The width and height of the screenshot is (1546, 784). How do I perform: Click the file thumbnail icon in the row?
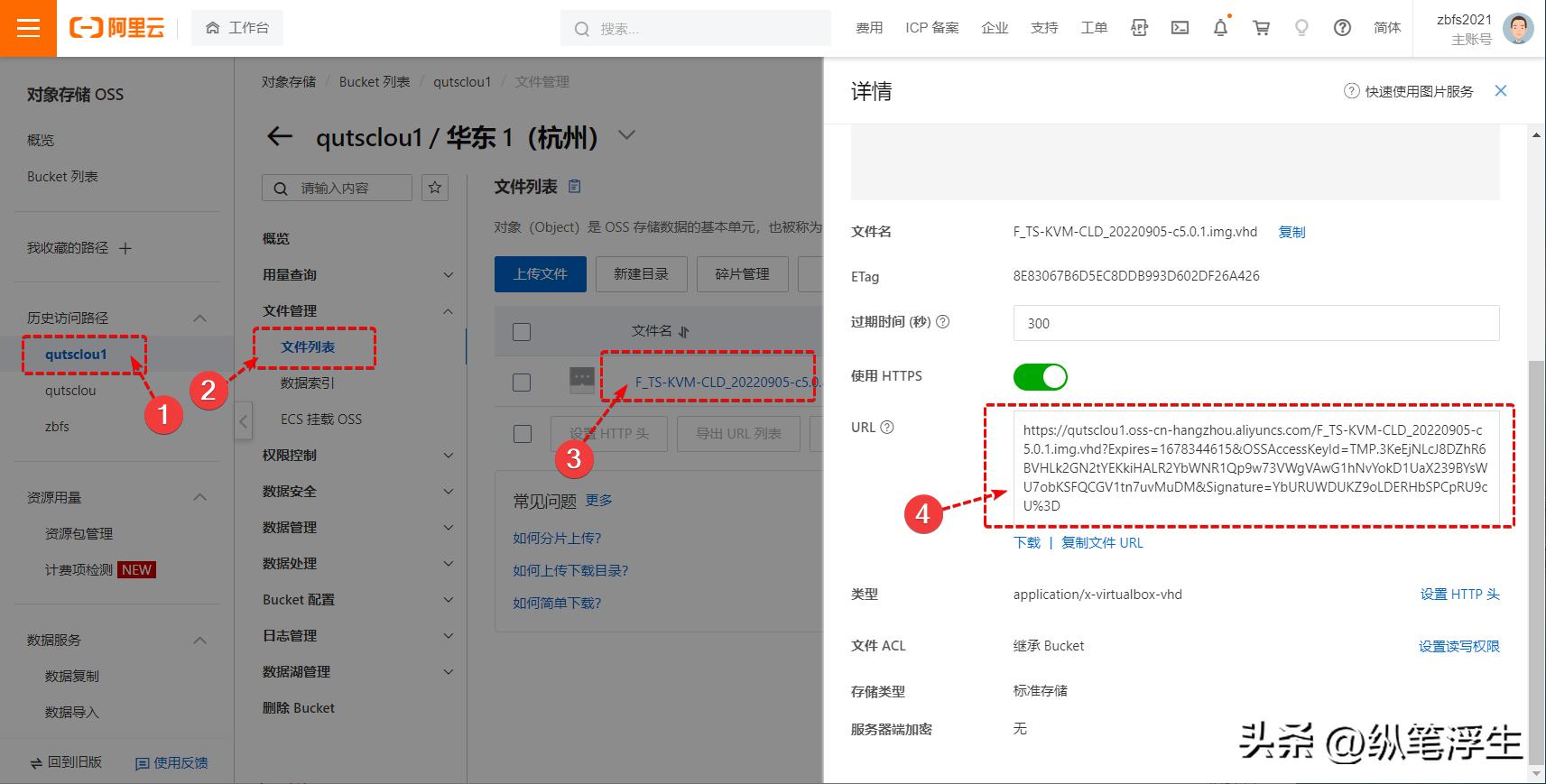[x=581, y=381]
